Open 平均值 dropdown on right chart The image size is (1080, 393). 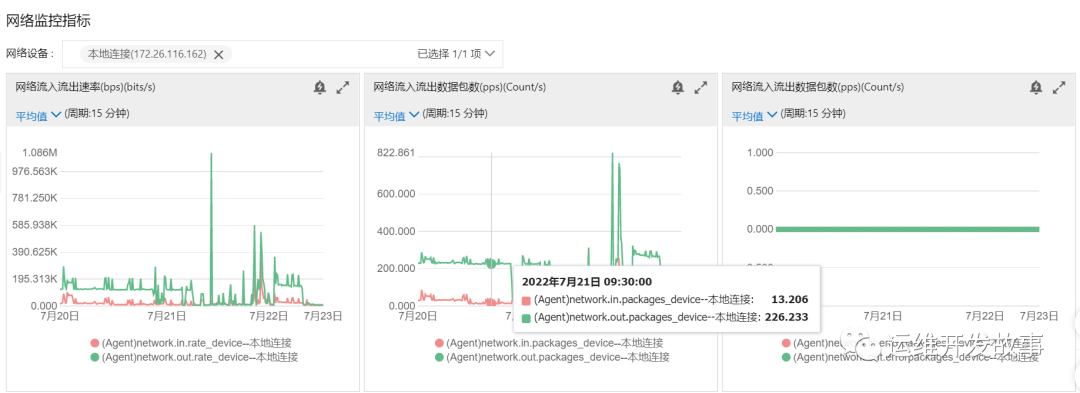pyautogui.click(x=755, y=116)
